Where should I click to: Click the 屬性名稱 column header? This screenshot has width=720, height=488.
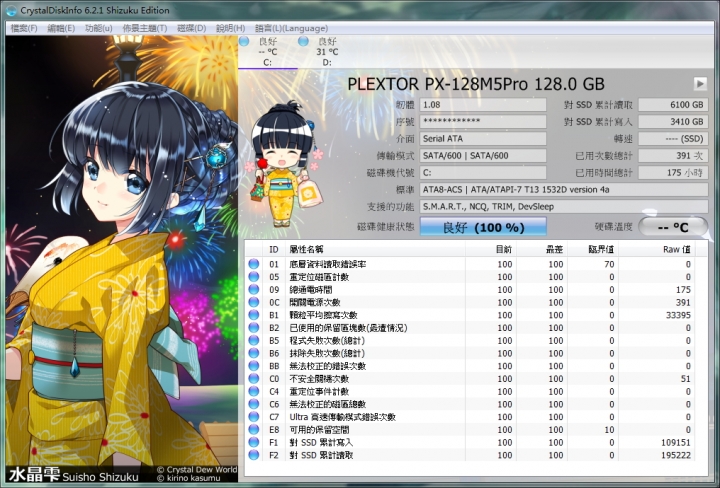tap(375, 249)
